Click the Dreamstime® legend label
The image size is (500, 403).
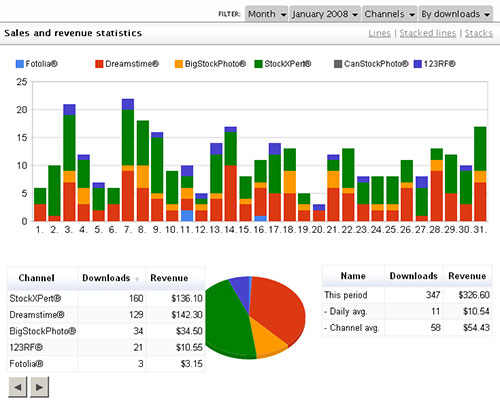132,64
